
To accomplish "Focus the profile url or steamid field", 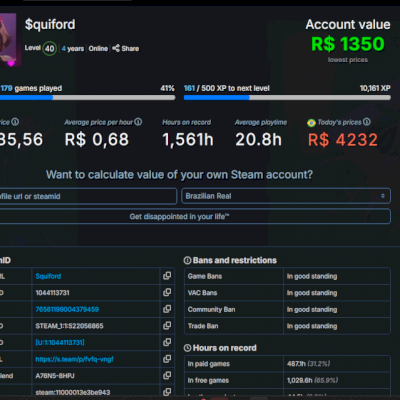I will coord(88,196).
